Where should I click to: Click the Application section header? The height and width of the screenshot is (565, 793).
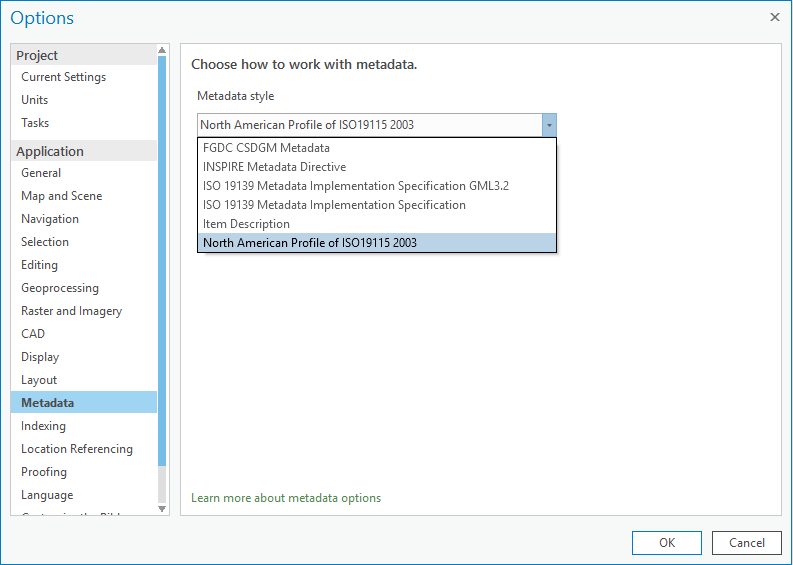pyautogui.click(x=84, y=151)
